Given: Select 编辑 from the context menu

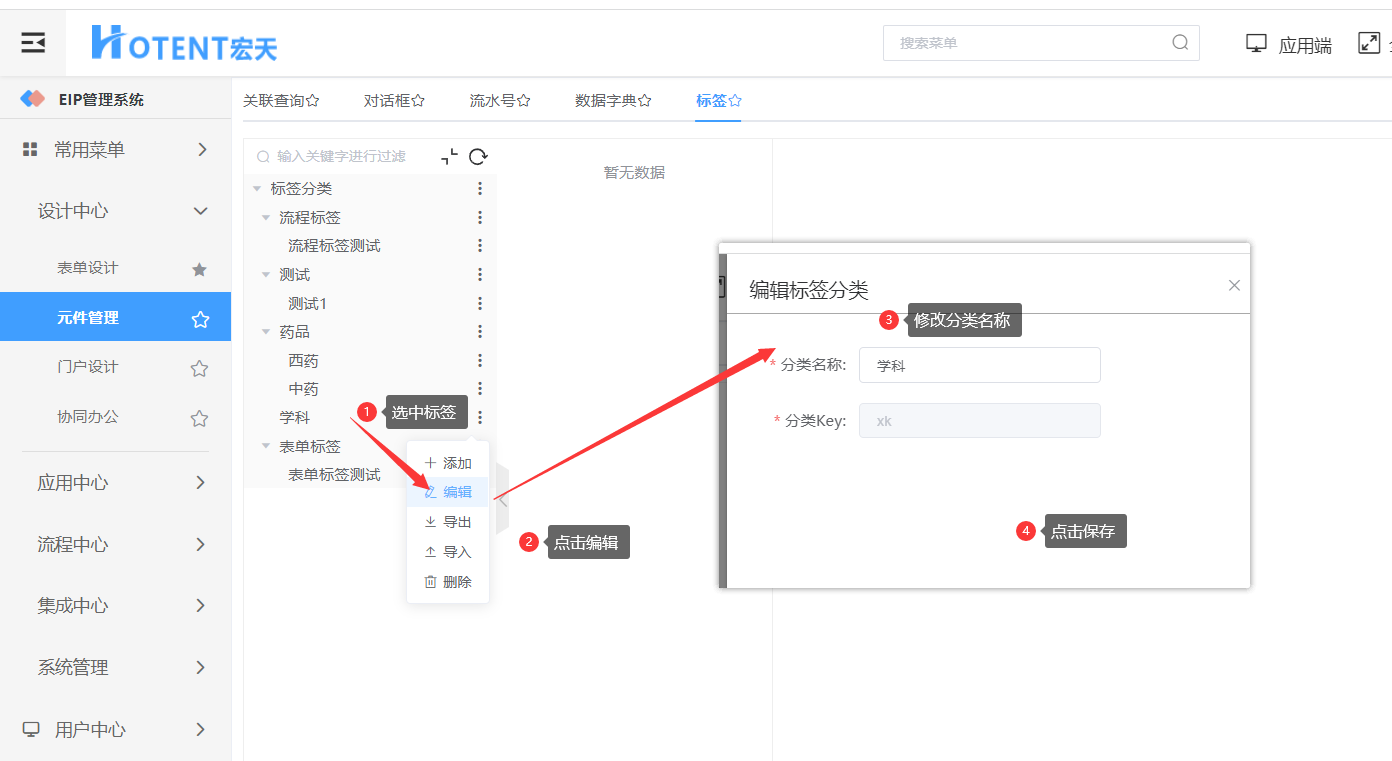Looking at the screenshot, I should (448, 492).
